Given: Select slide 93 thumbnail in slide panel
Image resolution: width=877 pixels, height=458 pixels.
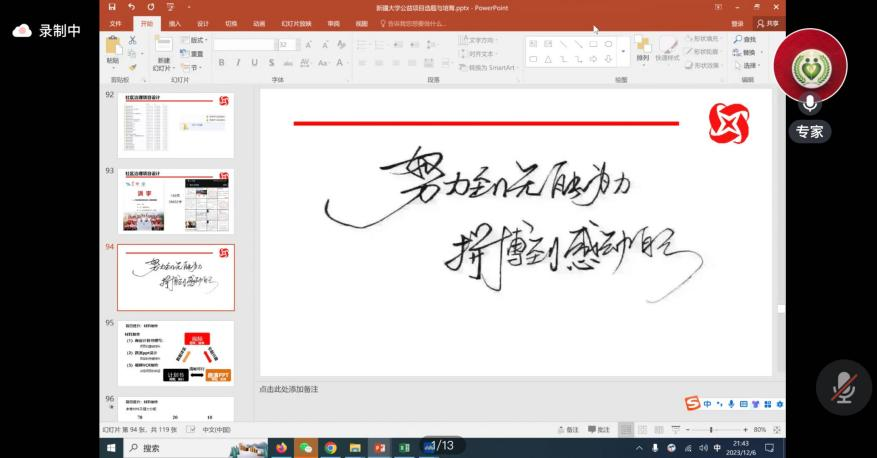Looking at the screenshot, I should pos(175,200).
